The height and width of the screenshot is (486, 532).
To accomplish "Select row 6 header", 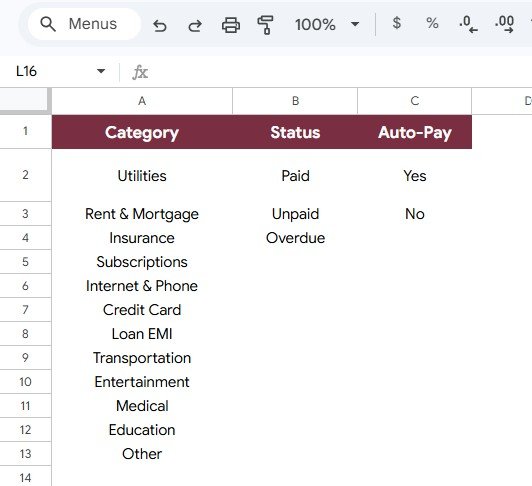I will point(25,286).
